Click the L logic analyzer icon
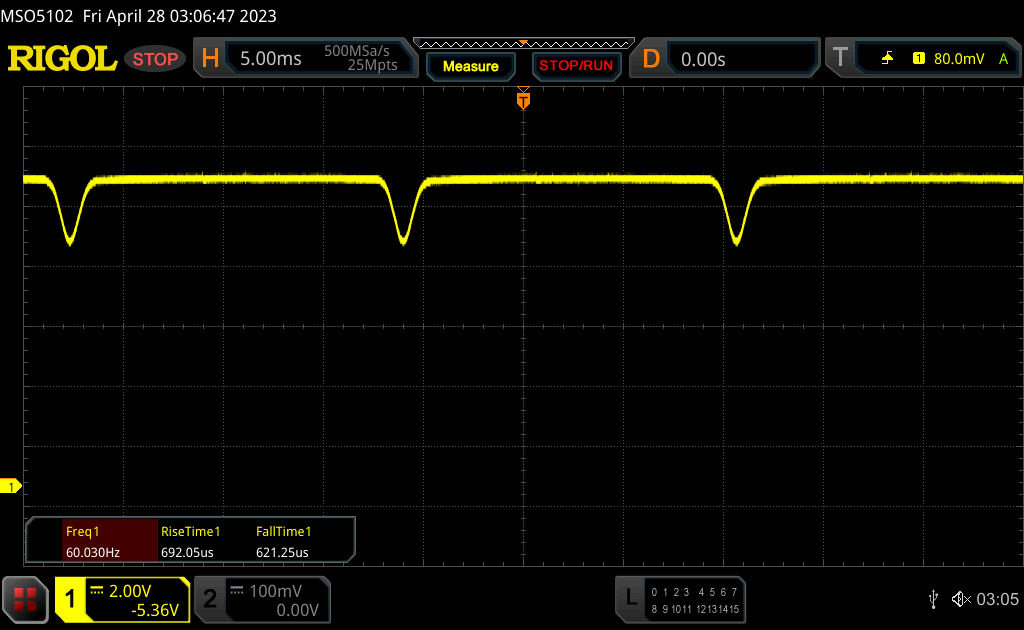Image resolution: width=1024 pixels, height=630 pixels. tap(630, 598)
